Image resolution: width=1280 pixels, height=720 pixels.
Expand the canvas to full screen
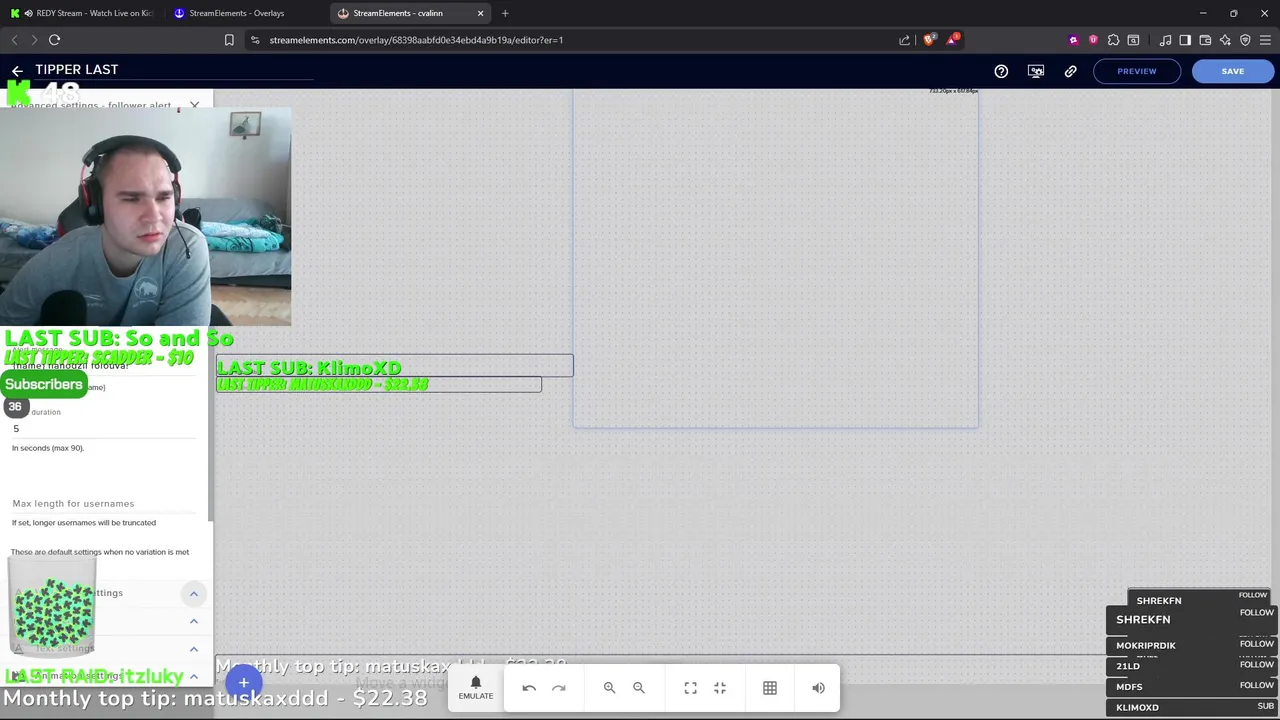coord(690,688)
